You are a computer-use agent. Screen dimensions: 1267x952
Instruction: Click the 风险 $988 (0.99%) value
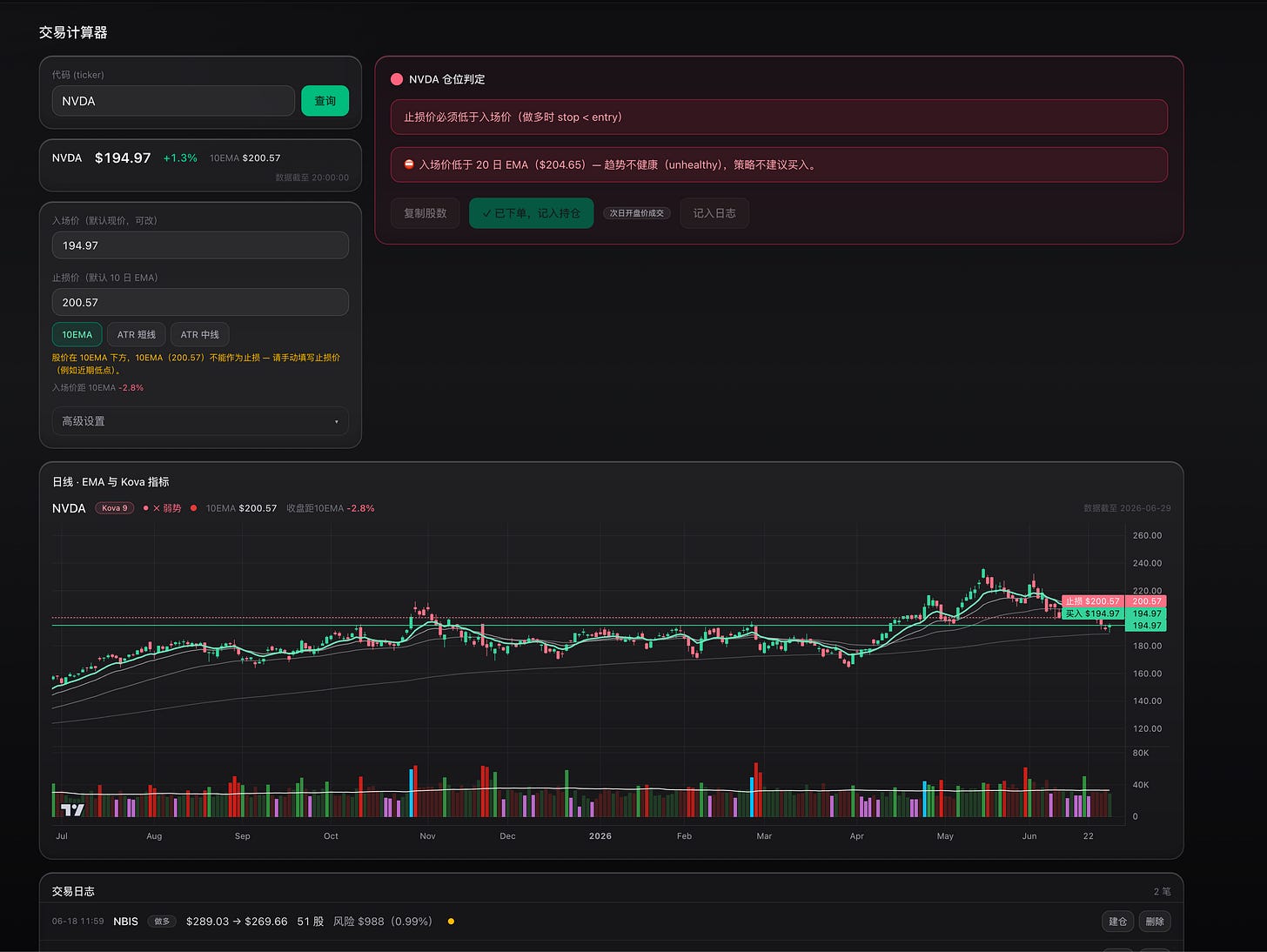383,922
